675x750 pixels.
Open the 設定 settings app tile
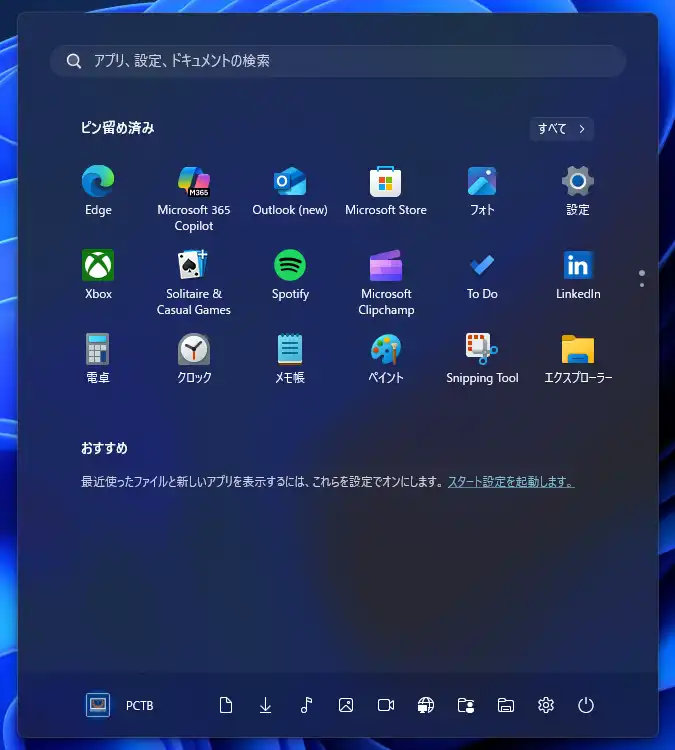point(578,191)
